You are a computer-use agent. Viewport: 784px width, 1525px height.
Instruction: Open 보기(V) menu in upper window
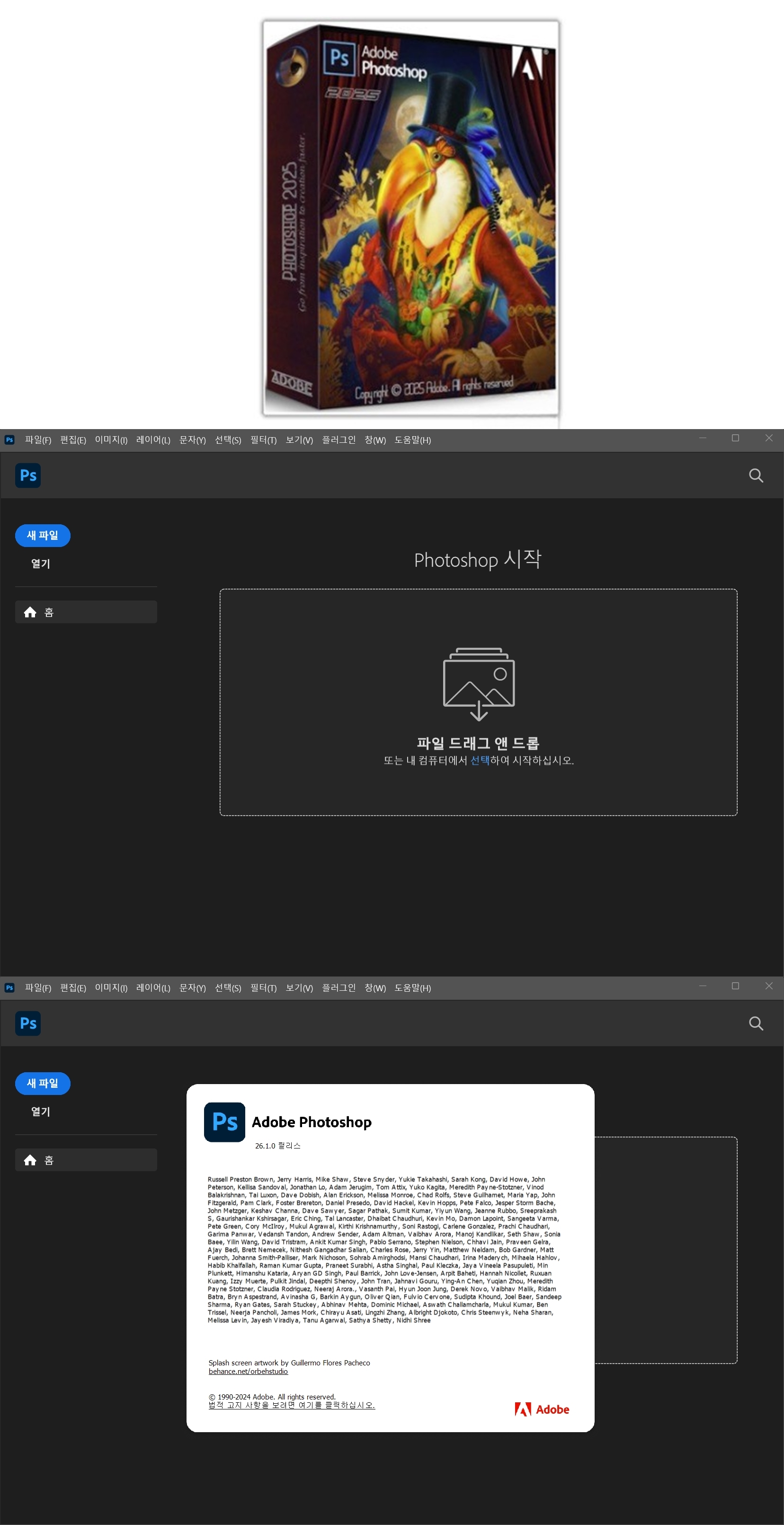click(x=299, y=440)
